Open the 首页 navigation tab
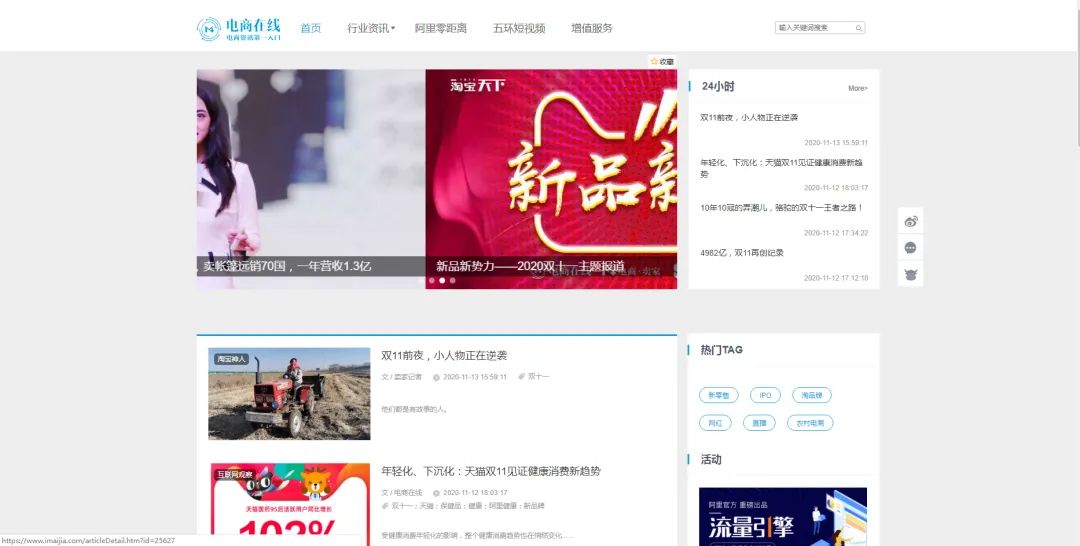The image size is (1080, 546). (x=311, y=28)
